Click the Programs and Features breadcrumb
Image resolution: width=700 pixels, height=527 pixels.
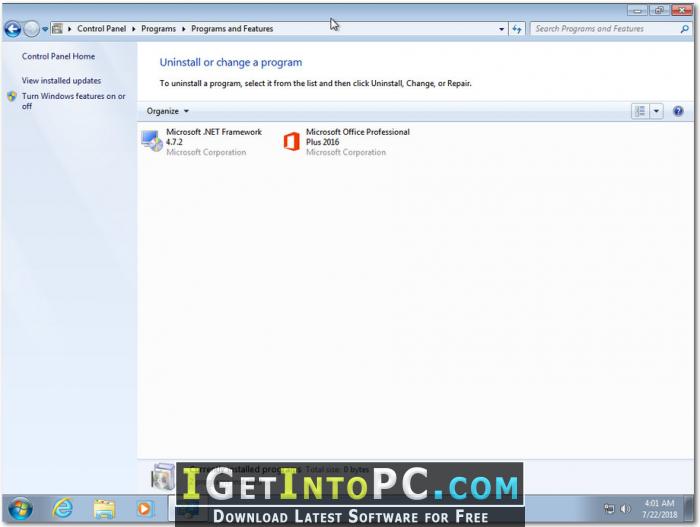[232, 29]
